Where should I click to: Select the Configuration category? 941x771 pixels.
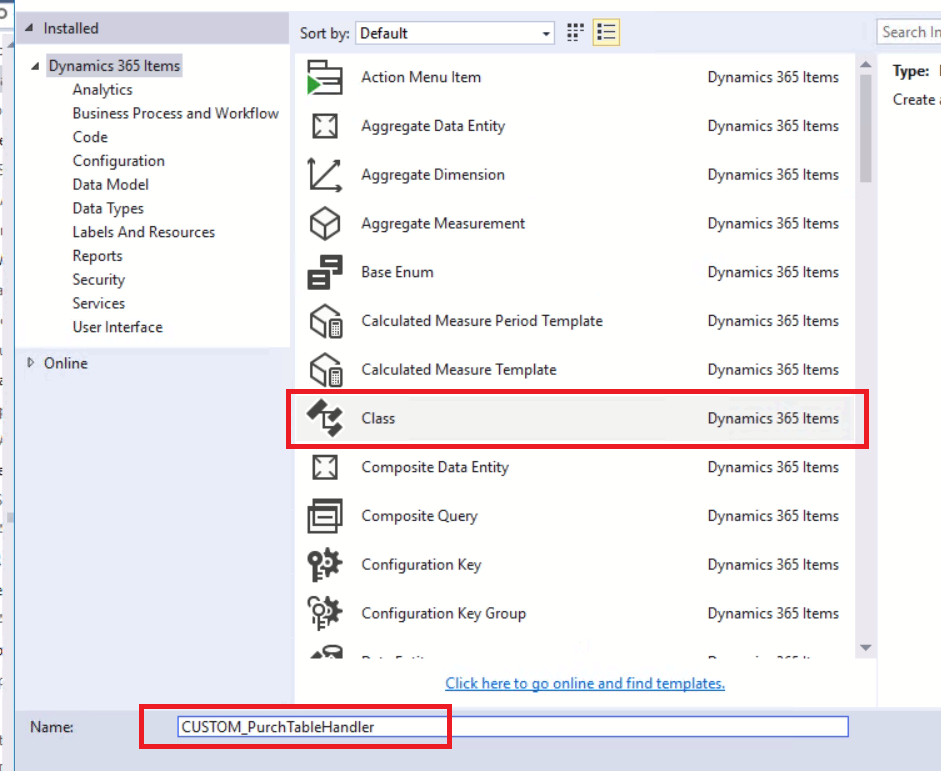click(119, 161)
